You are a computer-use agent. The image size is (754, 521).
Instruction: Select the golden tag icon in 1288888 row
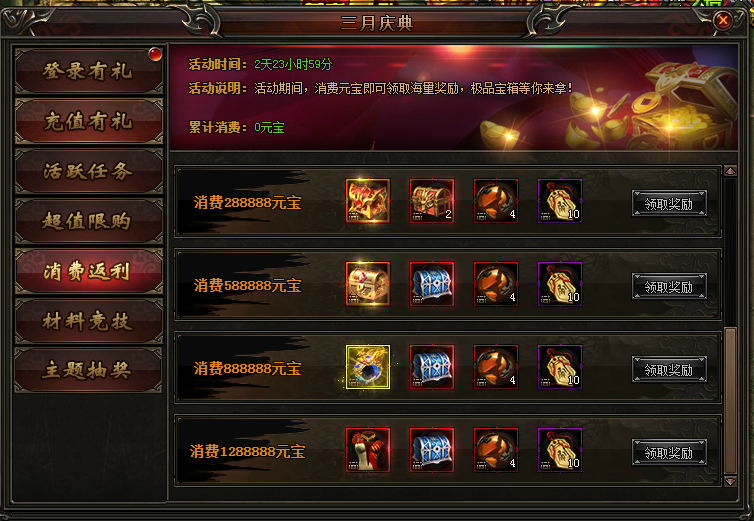pos(560,450)
